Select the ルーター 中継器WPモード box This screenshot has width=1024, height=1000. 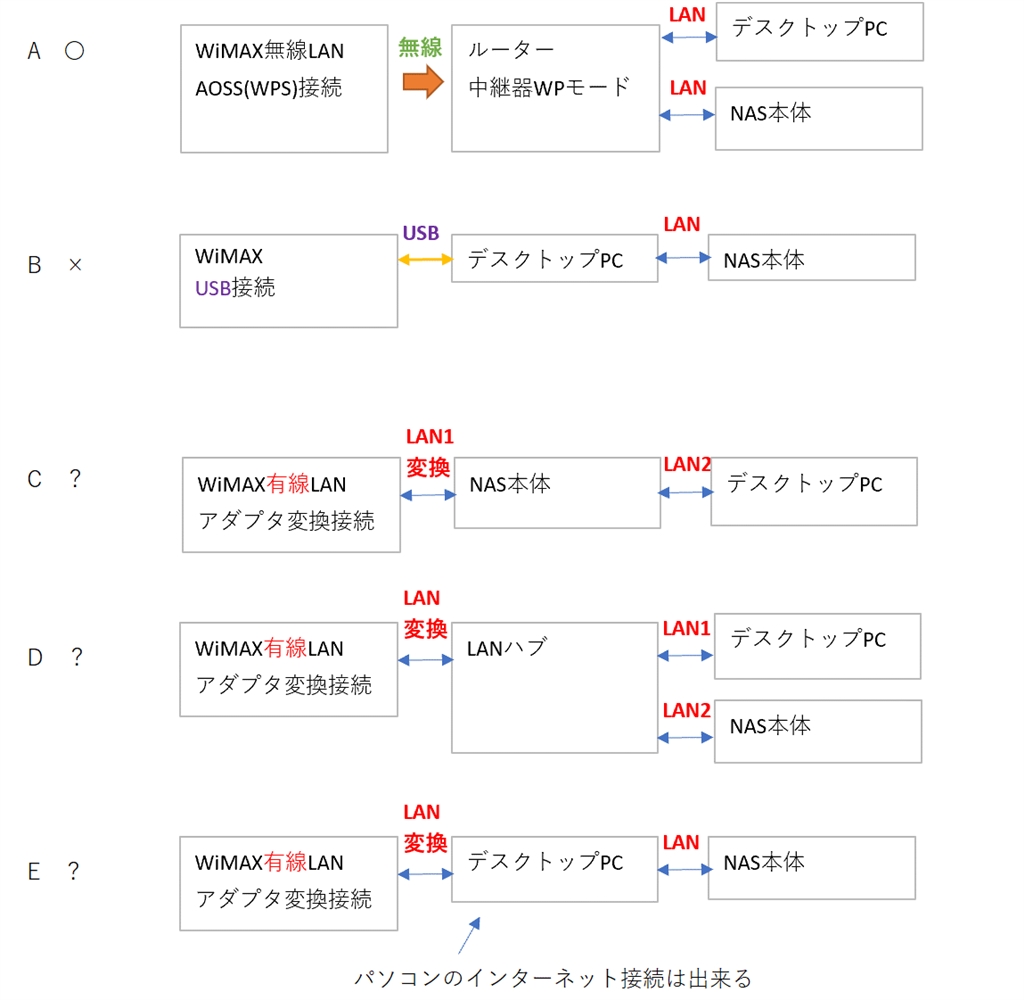pos(555,88)
